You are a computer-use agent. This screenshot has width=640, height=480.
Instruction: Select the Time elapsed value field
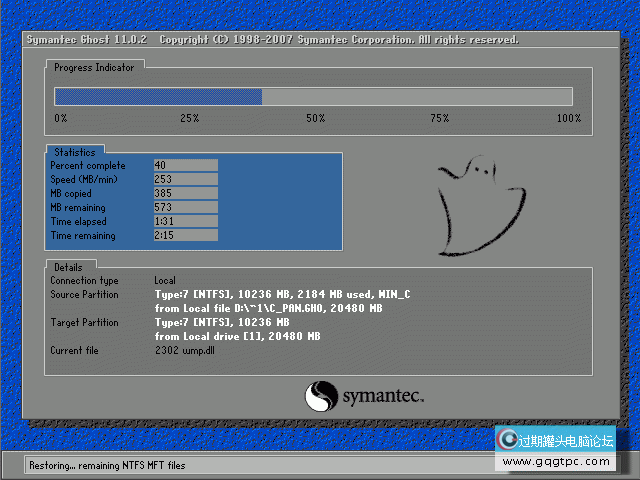pyautogui.click(x=185, y=221)
